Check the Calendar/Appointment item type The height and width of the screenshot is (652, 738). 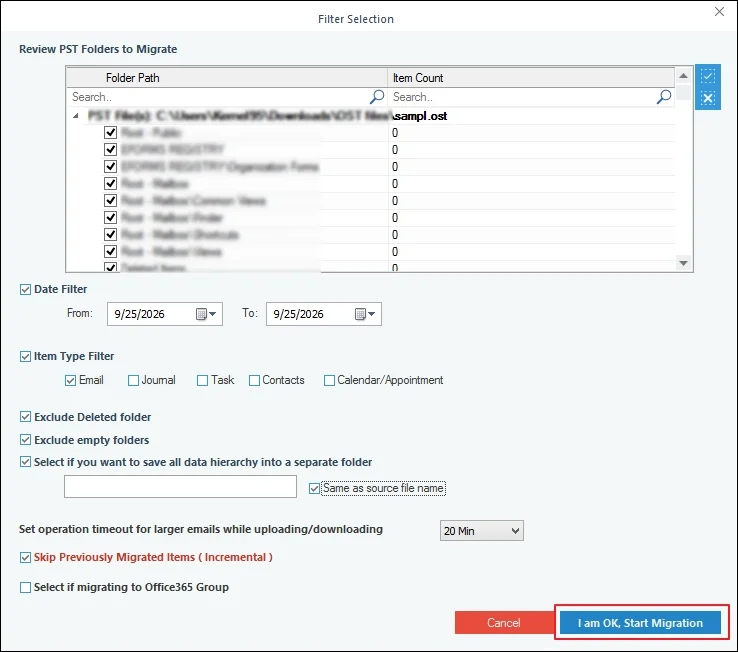329,380
